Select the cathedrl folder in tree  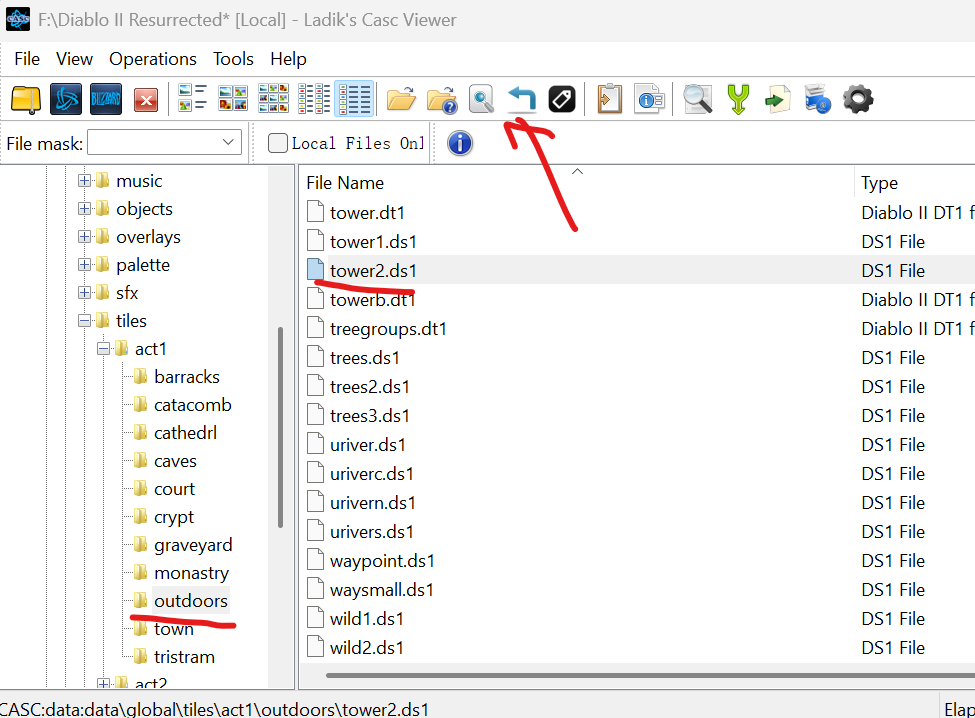[x=185, y=433]
